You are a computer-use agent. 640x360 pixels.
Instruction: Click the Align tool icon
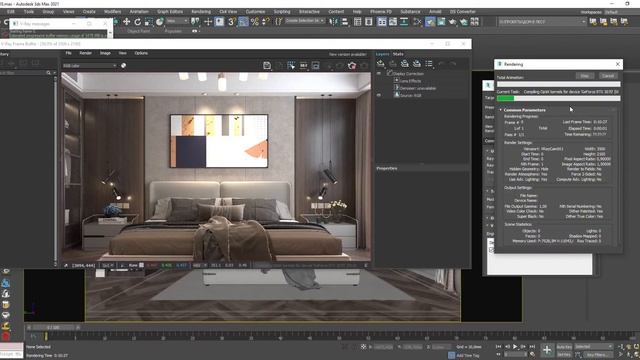point(345,22)
